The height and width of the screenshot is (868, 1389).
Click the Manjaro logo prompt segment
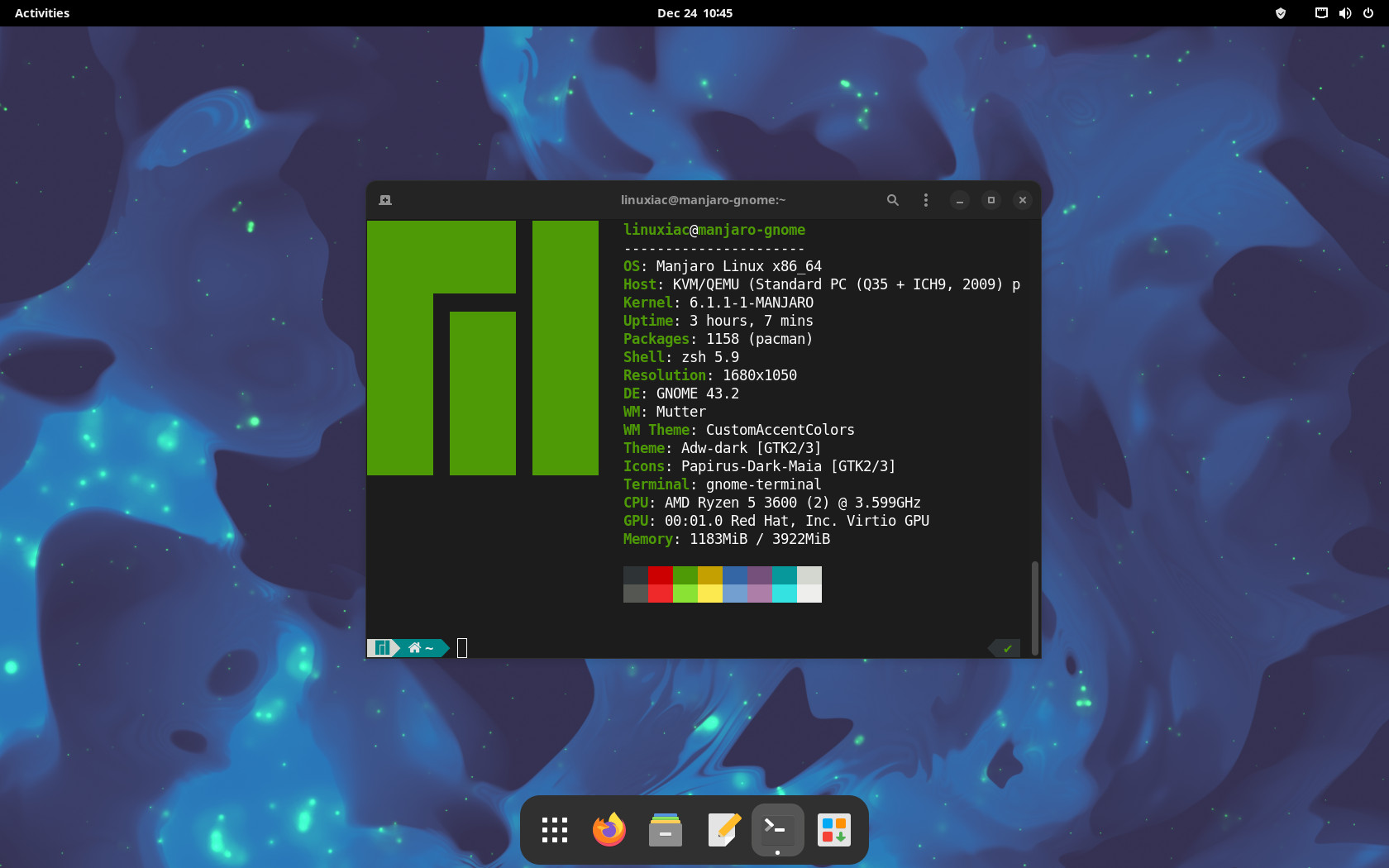click(x=383, y=648)
